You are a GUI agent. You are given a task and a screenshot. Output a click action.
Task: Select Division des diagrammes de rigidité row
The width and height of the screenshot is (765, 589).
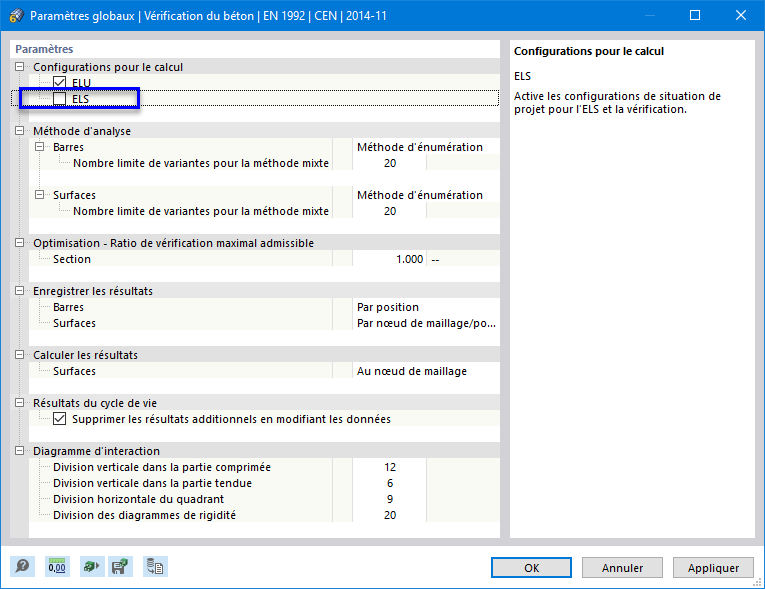[x=144, y=515]
